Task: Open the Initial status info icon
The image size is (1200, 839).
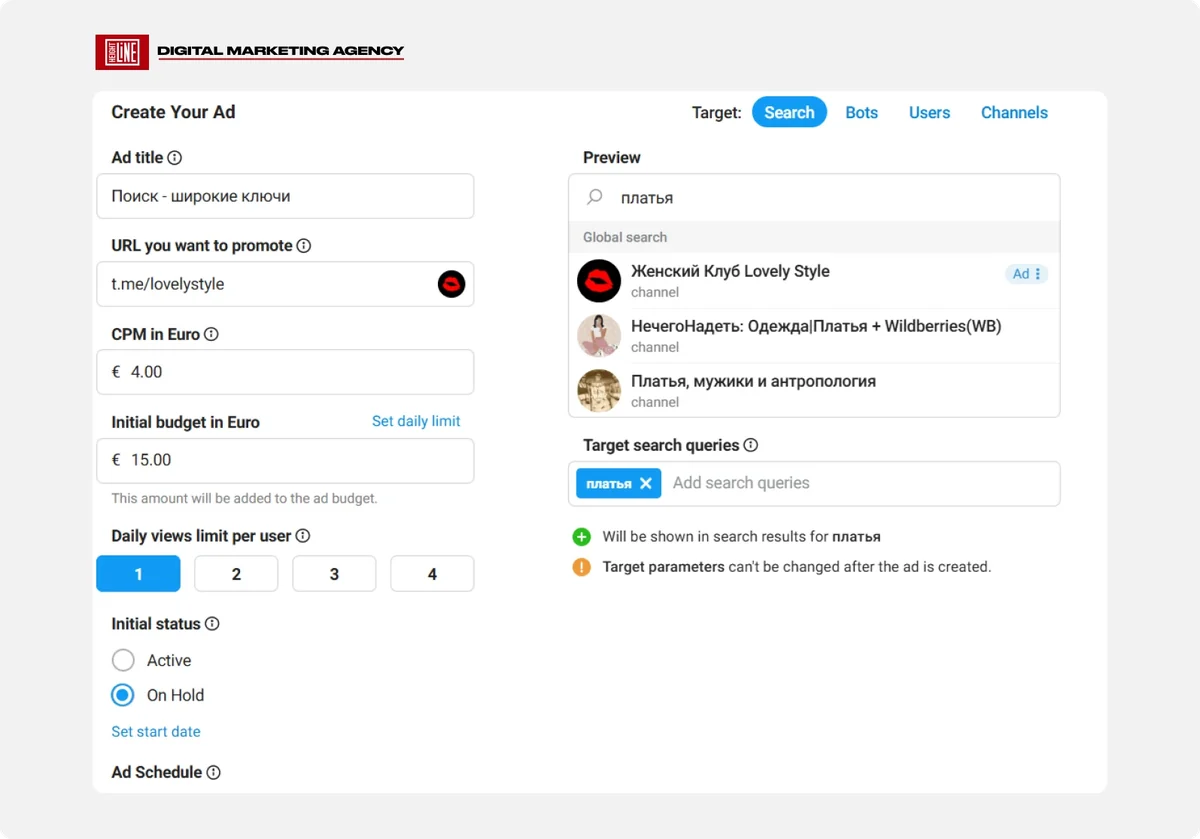Action: 212,624
